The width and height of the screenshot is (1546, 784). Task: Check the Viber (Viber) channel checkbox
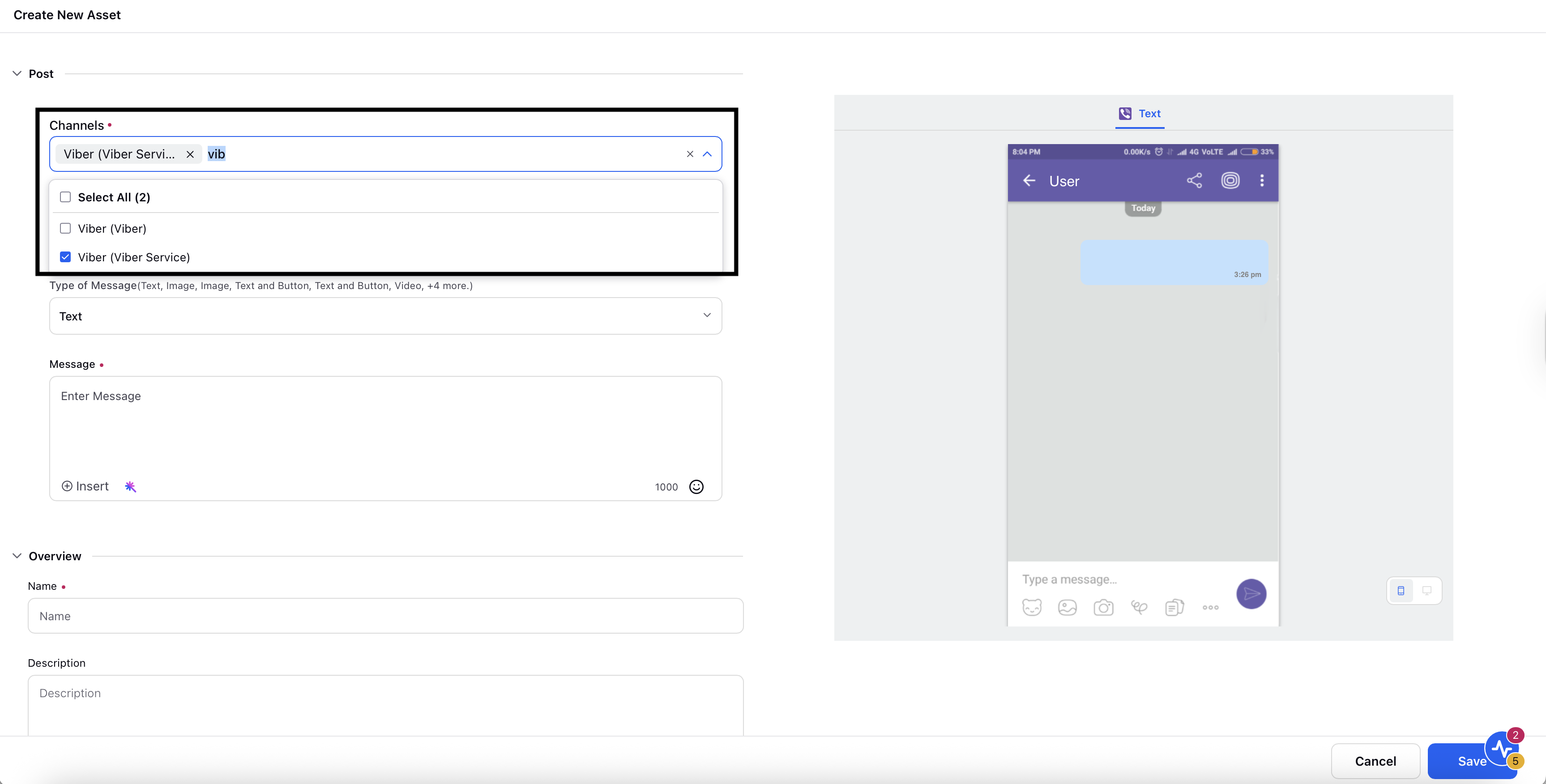coord(65,229)
